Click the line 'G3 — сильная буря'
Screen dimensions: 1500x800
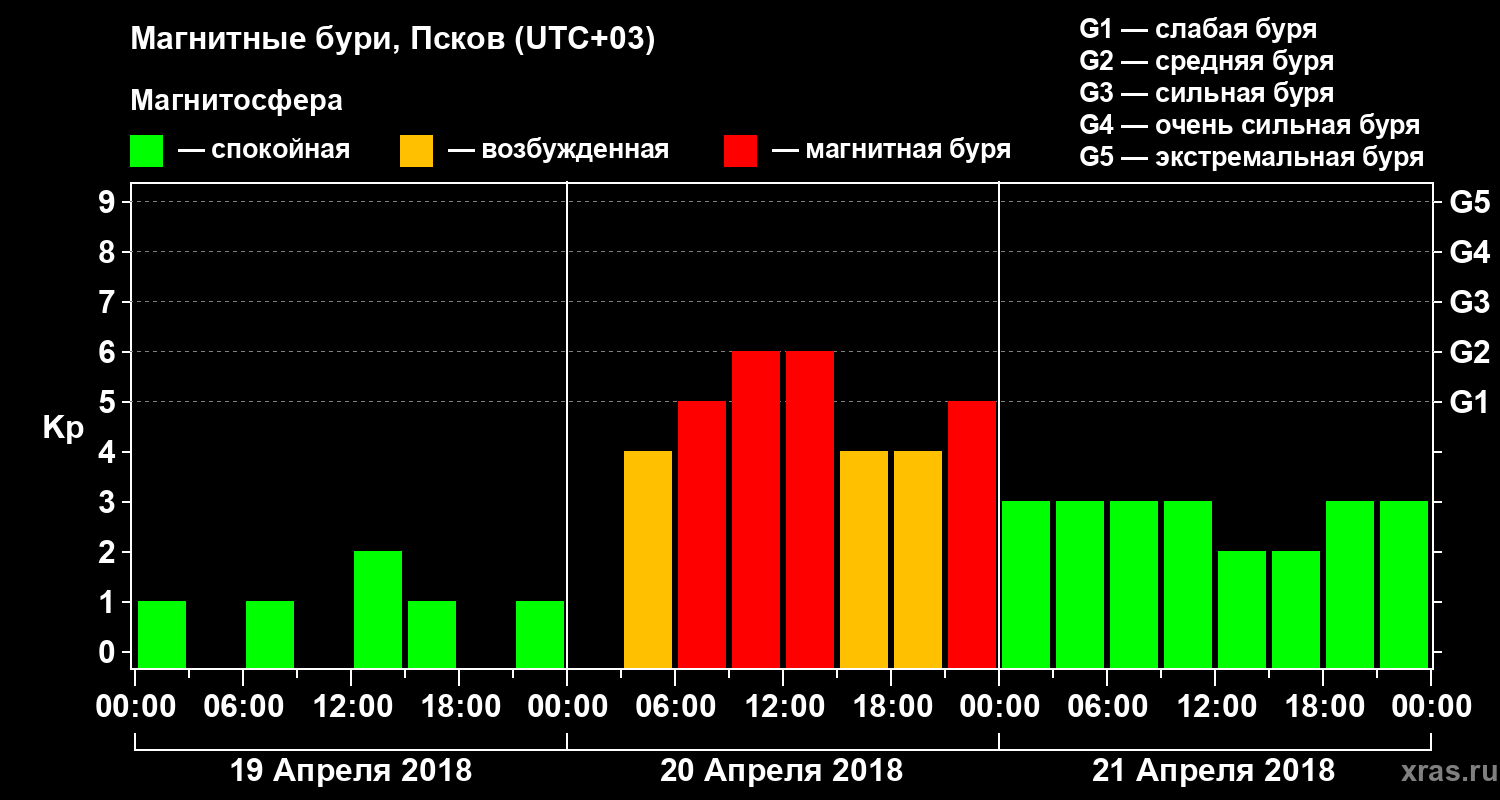1207,93
